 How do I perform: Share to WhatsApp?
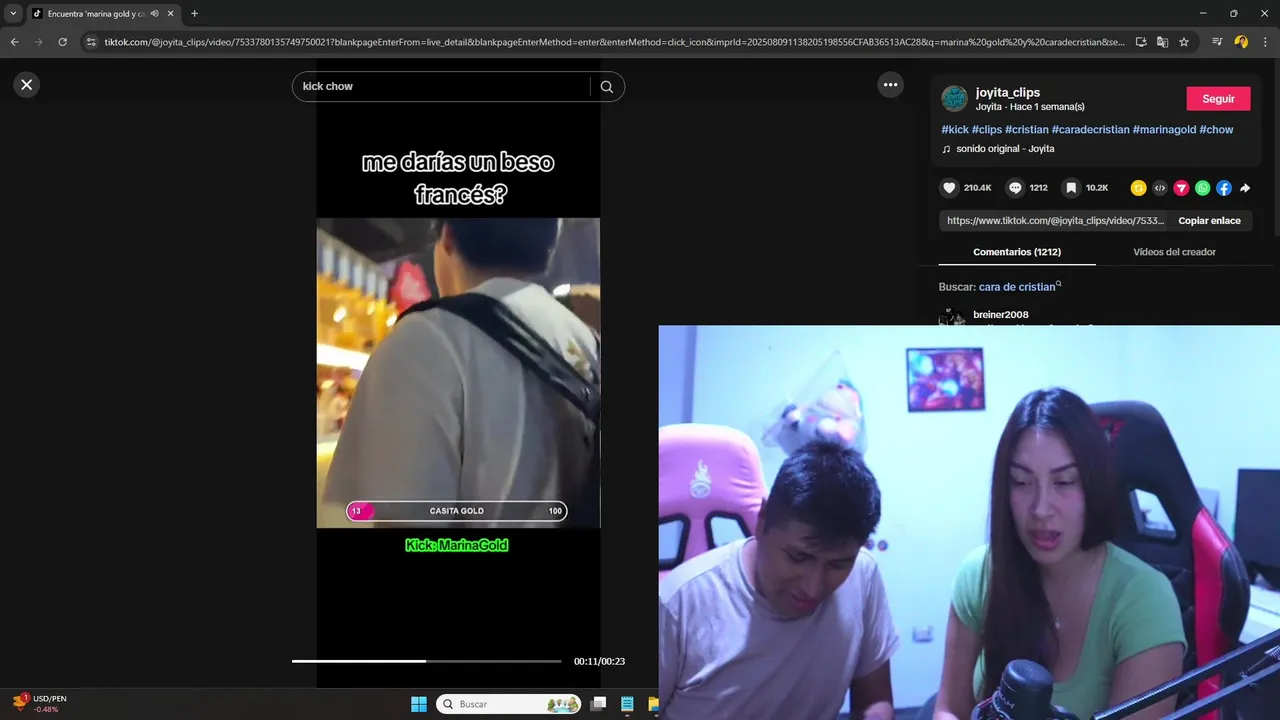(1202, 188)
